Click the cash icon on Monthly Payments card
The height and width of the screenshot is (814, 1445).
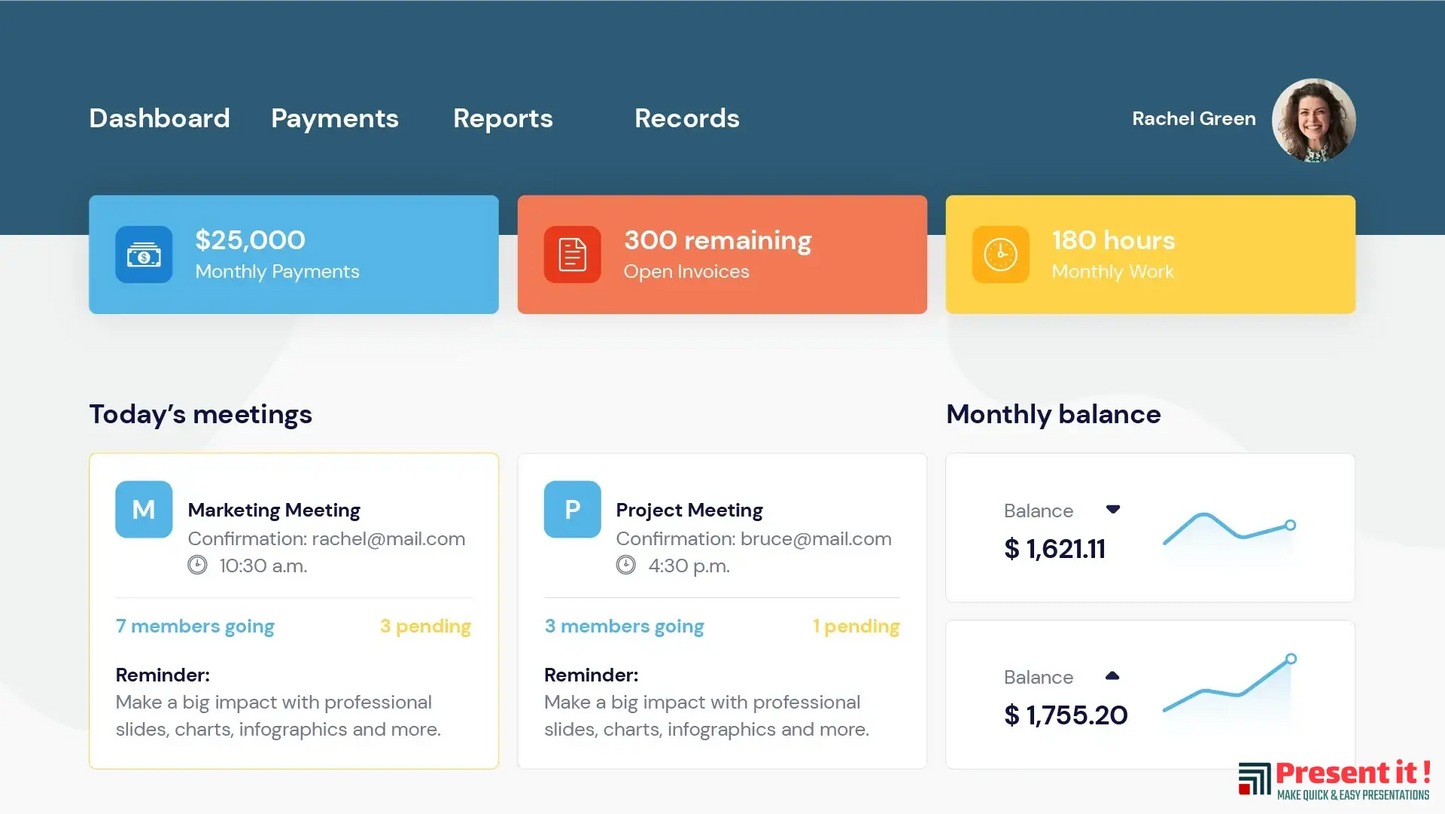pyautogui.click(x=144, y=255)
